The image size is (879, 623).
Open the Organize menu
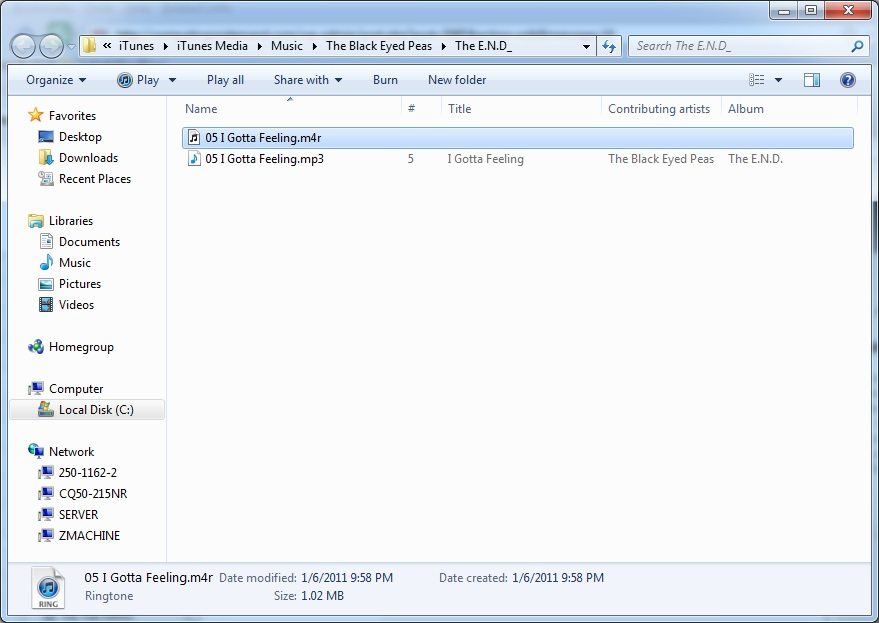(x=56, y=80)
